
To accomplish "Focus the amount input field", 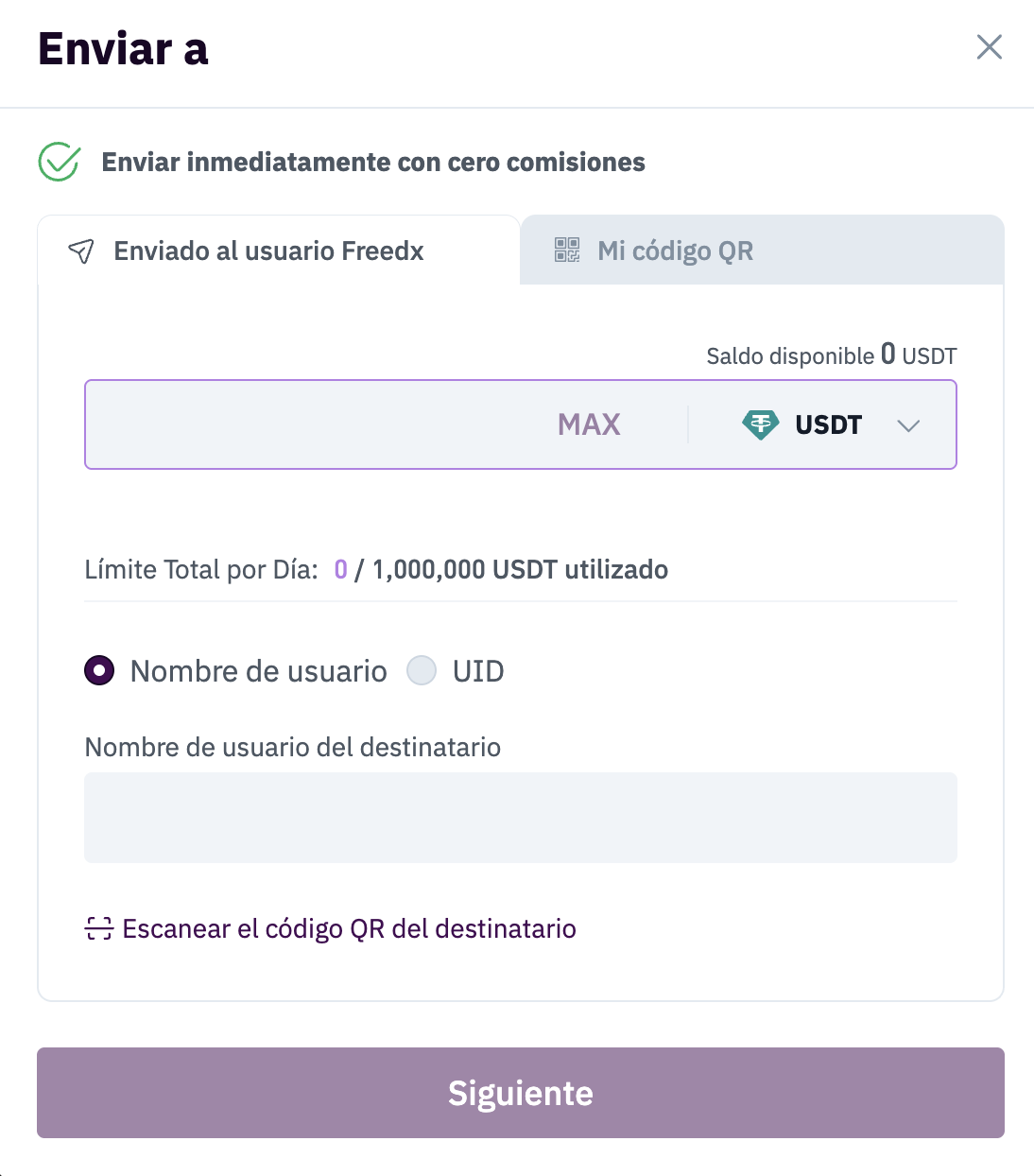I will pyautogui.click(x=312, y=425).
